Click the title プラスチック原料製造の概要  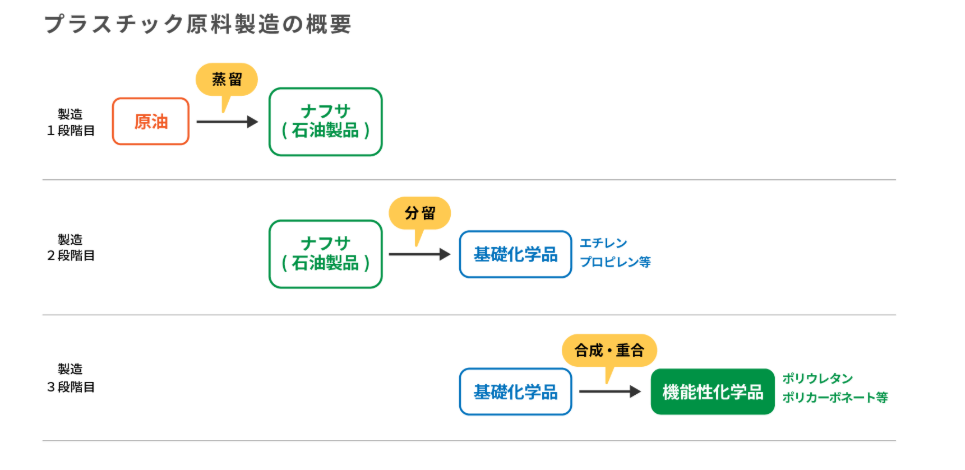pos(198,25)
